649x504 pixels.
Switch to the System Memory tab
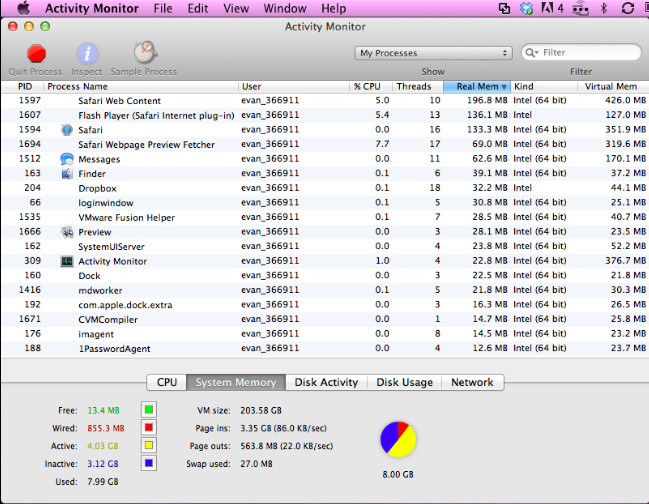point(236,382)
